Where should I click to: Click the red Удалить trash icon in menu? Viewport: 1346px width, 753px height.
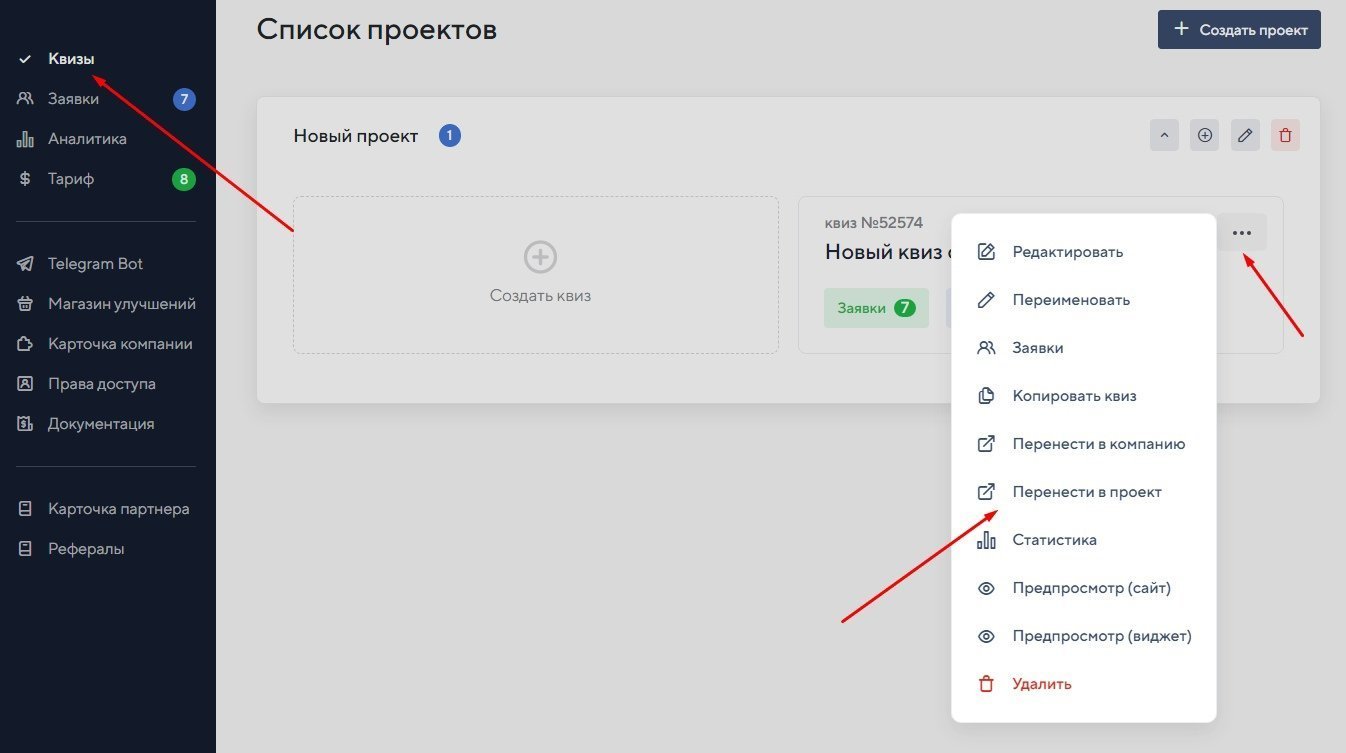click(x=986, y=684)
